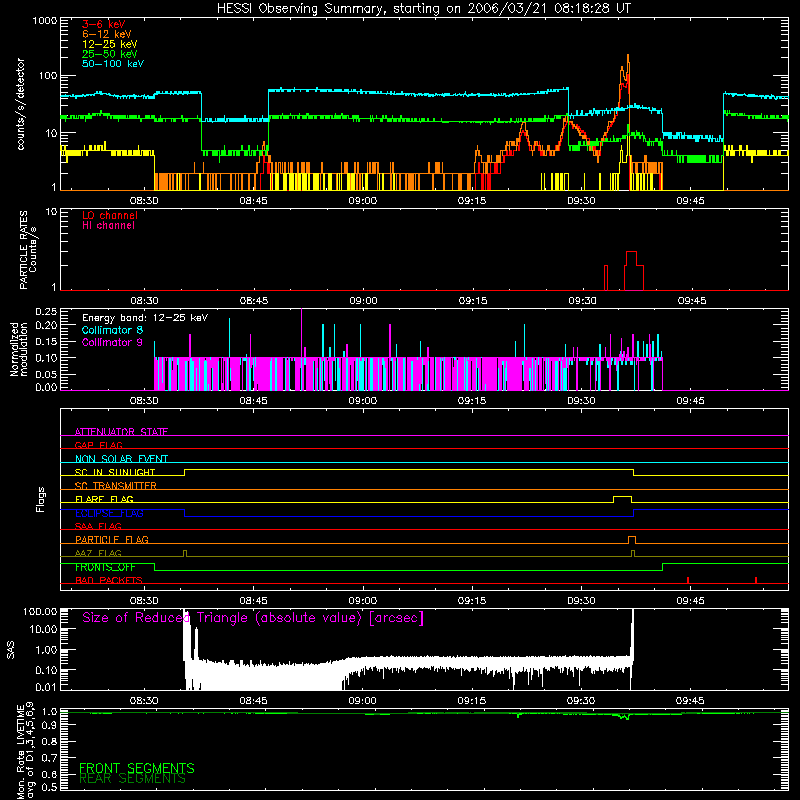Click the FLARE_FLAG label

point(104,499)
